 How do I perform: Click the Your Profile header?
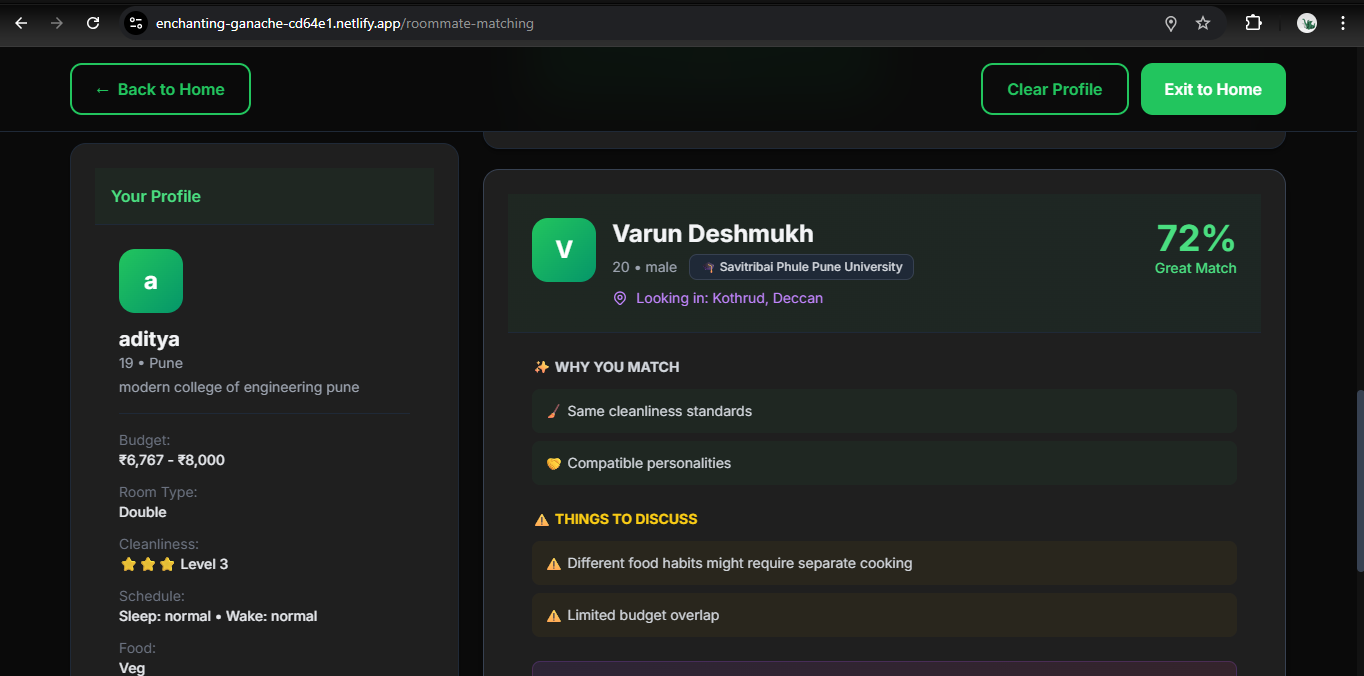[264, 196]
